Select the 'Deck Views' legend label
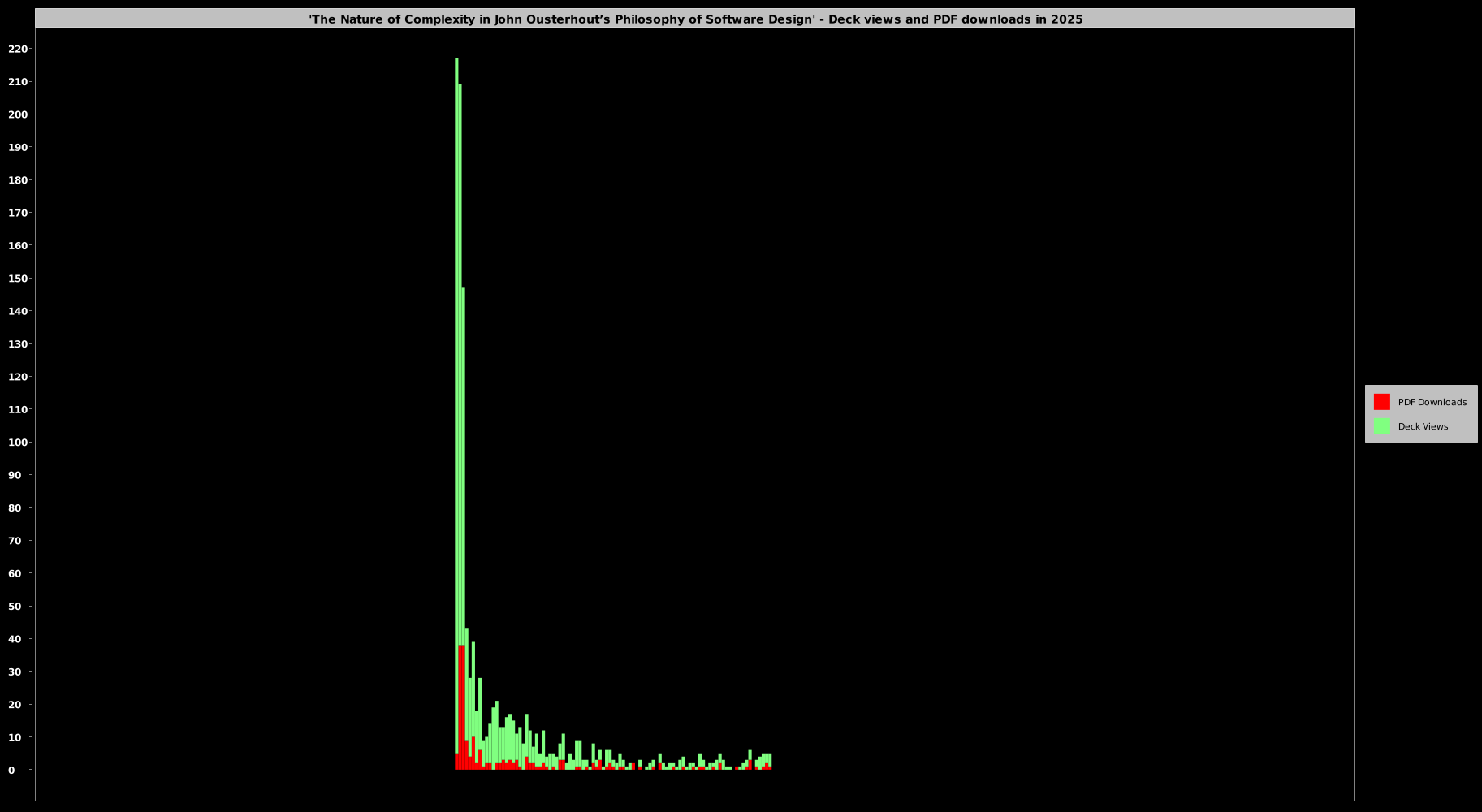This screenshot has height=812, width=1482. [x=1423, y=426]
